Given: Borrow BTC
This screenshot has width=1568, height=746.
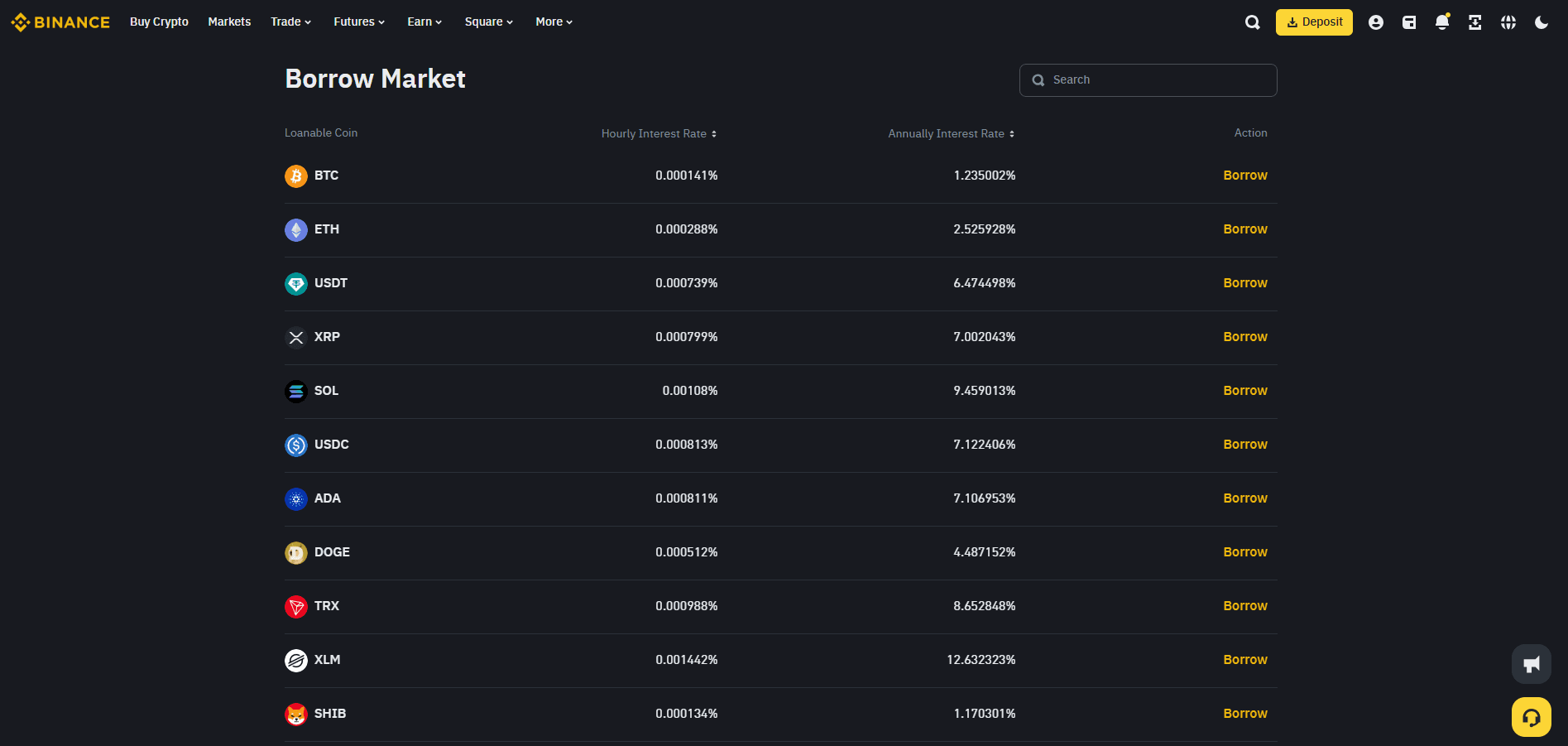Looking at the screenshot, I should [x=1245, y=176].
